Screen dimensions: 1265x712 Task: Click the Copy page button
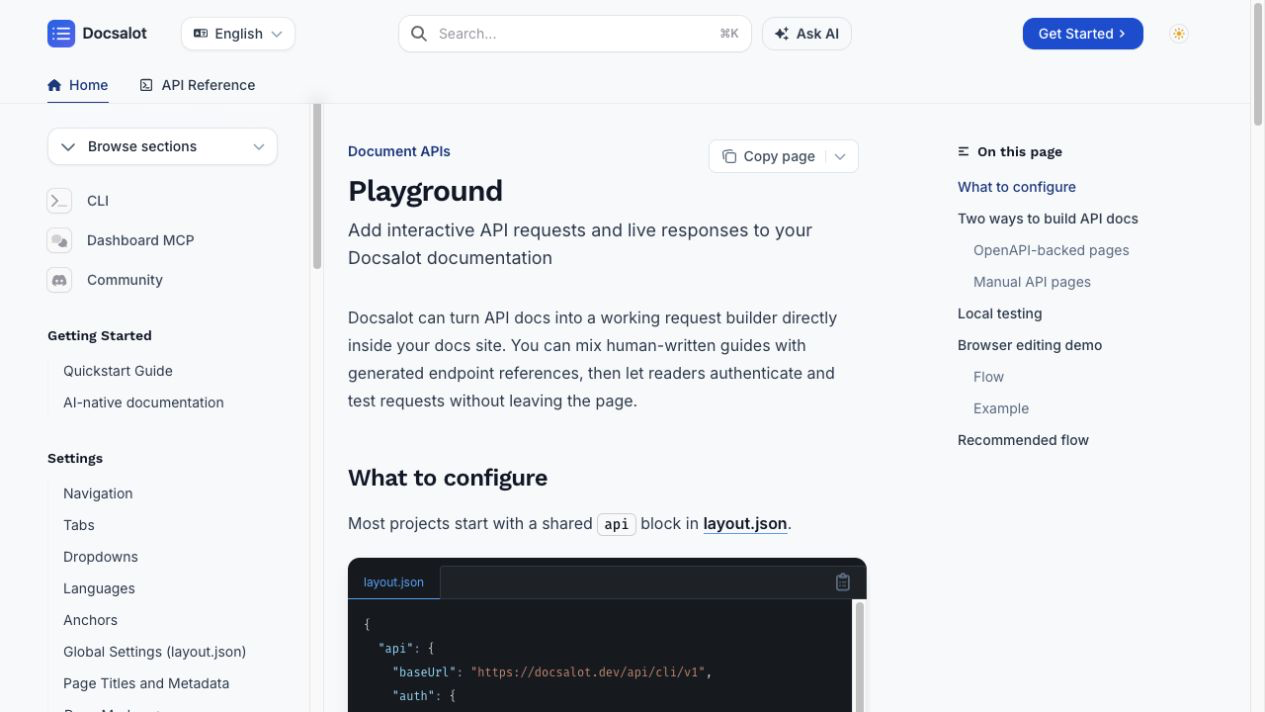click(x=768, y=156)
